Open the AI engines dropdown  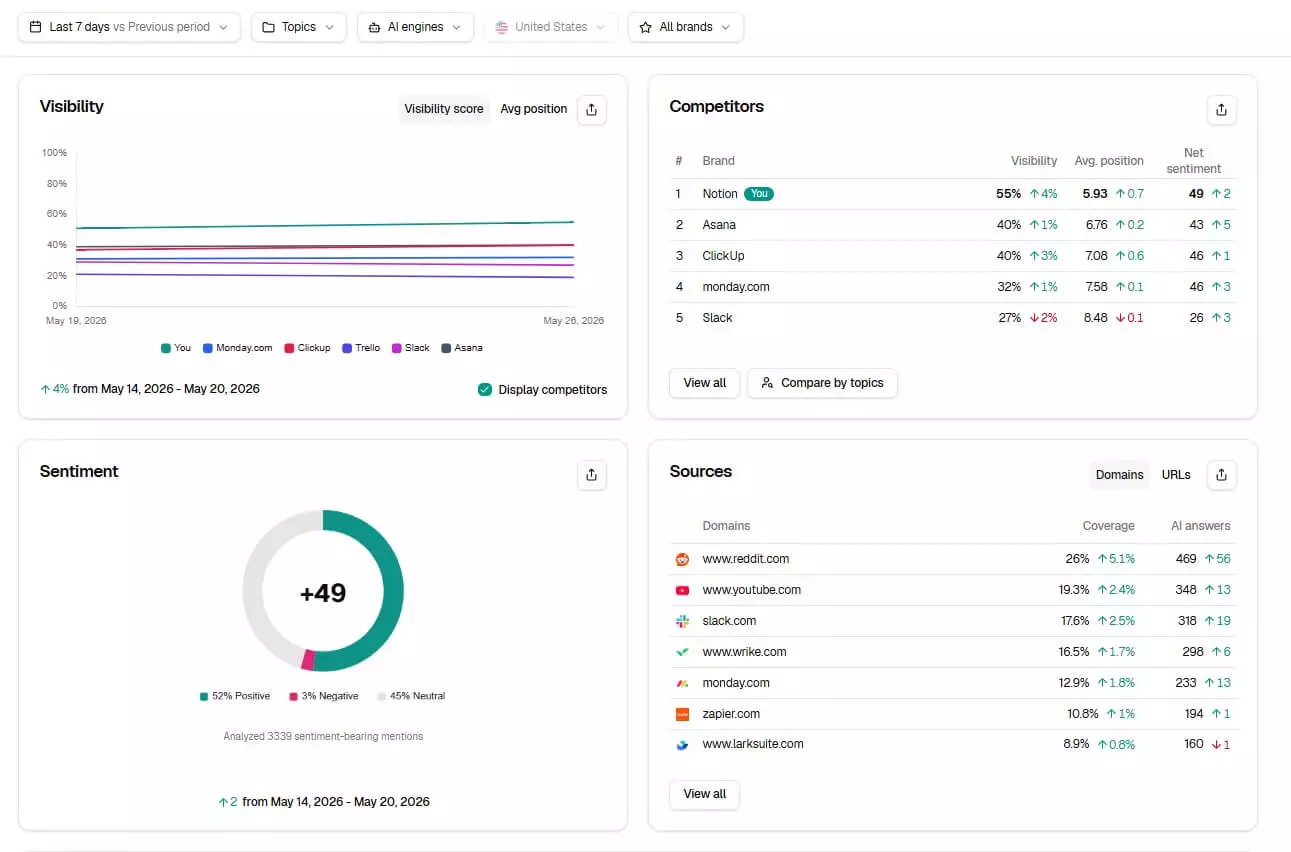415,27
